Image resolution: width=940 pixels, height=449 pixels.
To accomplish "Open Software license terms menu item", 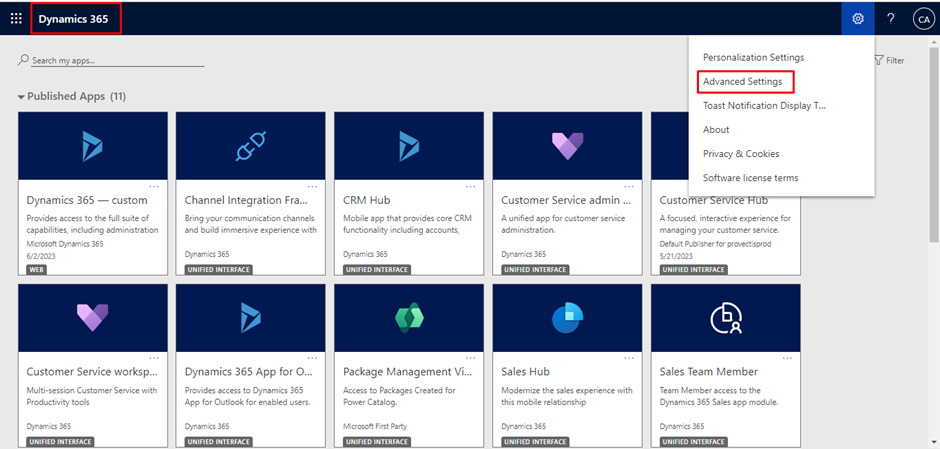I will [751, 177].
